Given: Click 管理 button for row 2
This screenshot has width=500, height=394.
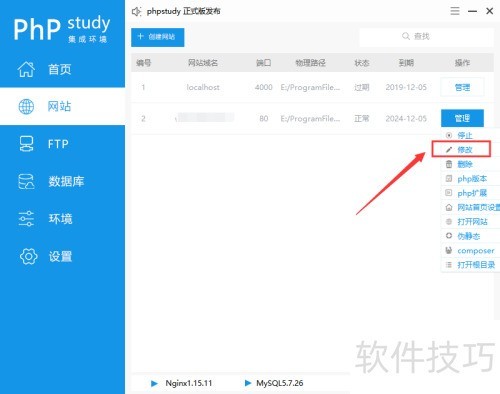Looking at the screenshot, I should coord(462,118).
